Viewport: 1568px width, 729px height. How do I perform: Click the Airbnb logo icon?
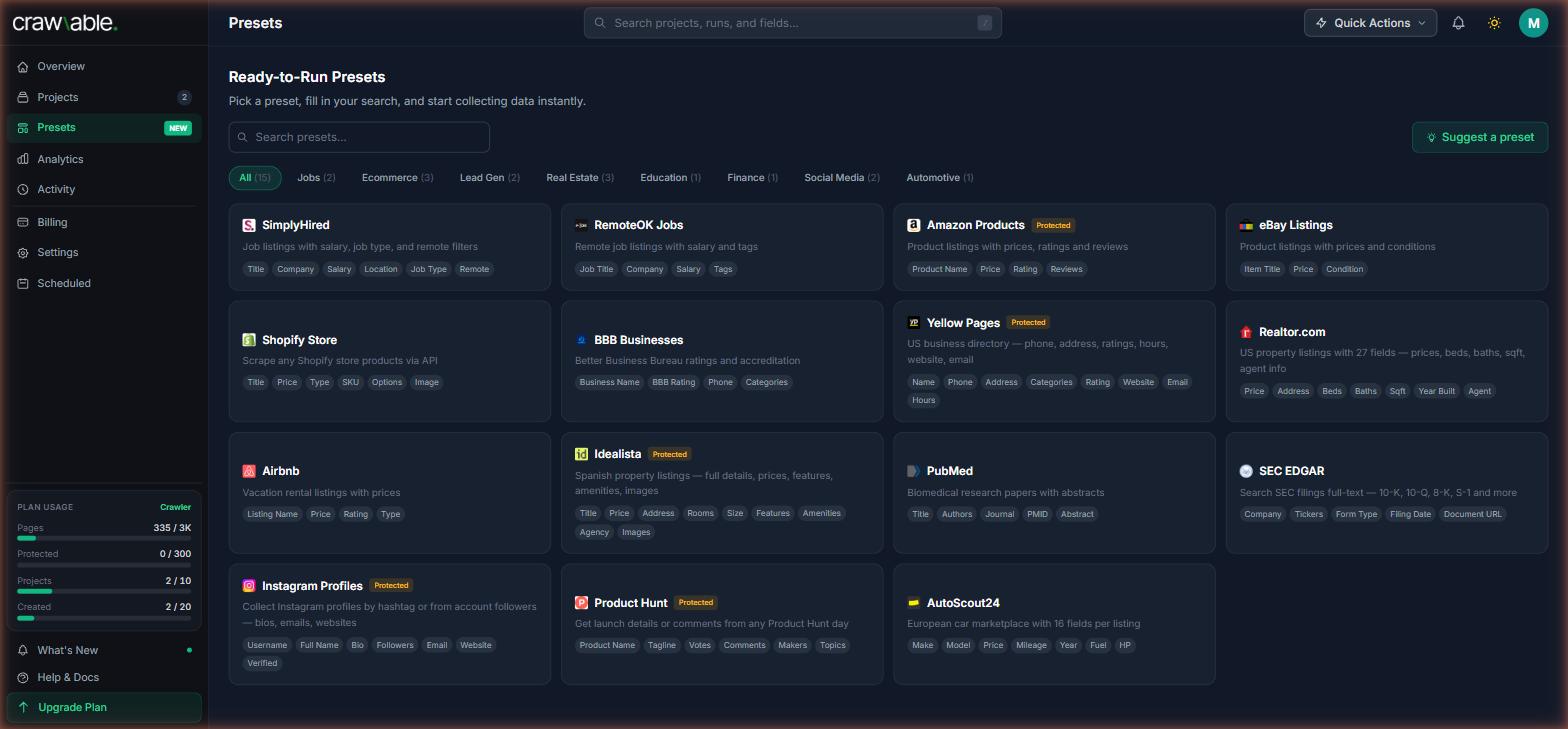pyautogui.click(x=249, y=471)
